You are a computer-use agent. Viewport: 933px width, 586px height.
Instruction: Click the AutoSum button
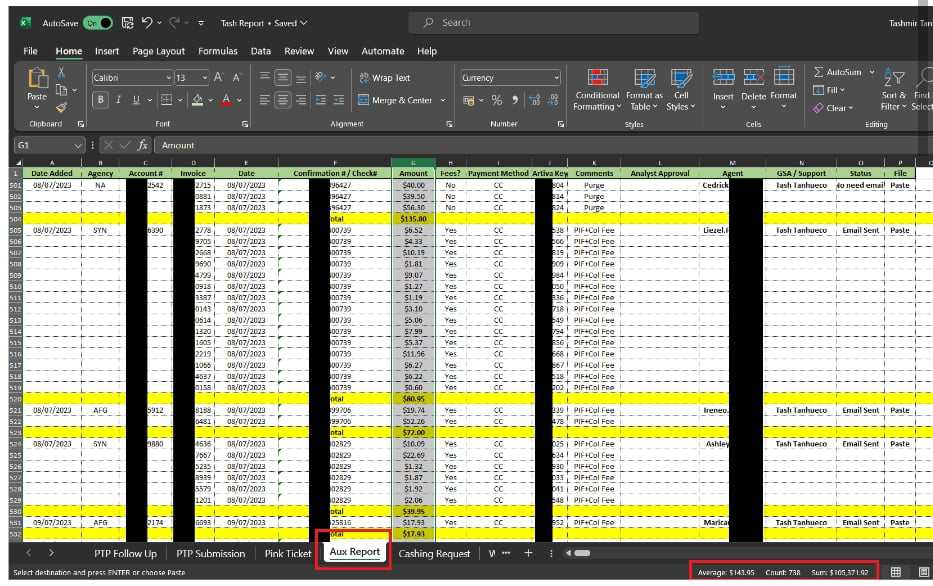click(837, 72)
